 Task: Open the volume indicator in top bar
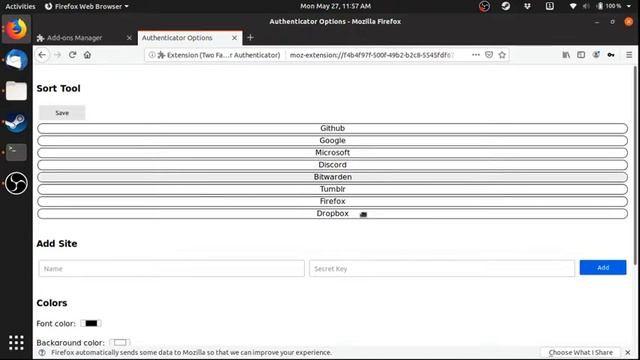point(586,6)
